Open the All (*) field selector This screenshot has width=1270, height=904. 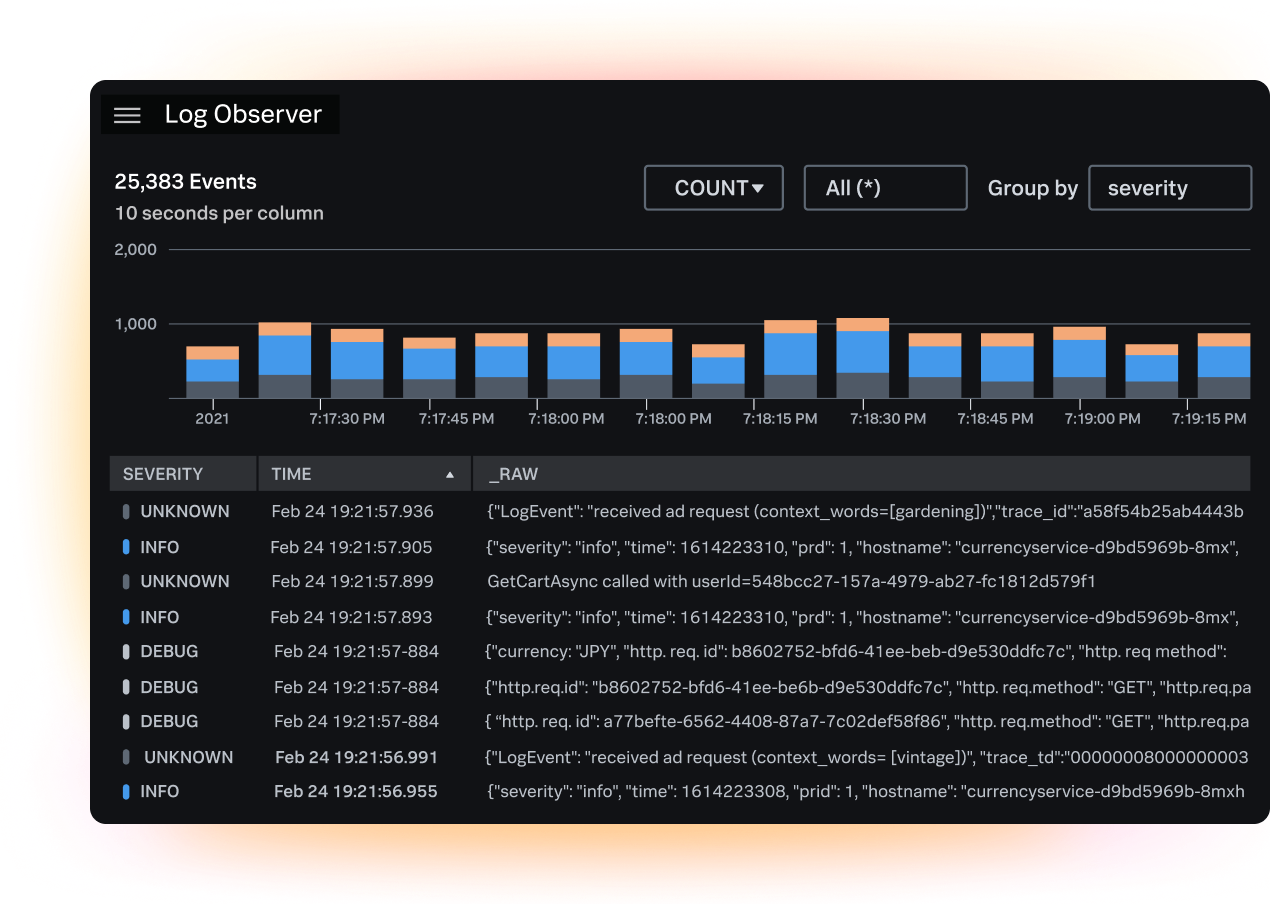[x=886, y=188]
